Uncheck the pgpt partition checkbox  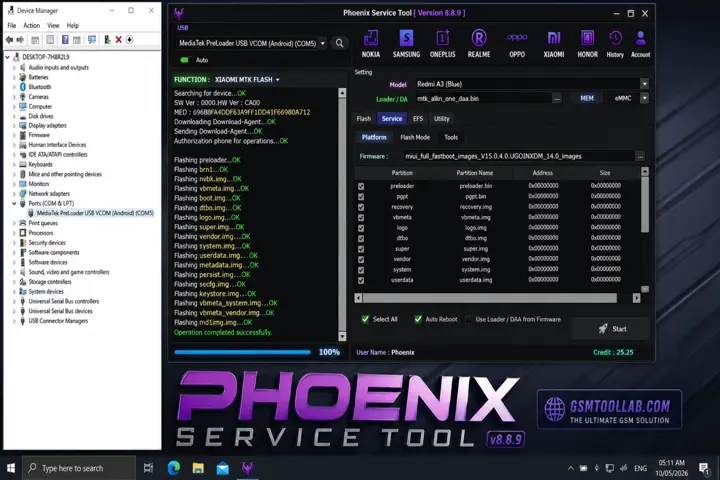[361, 197]
